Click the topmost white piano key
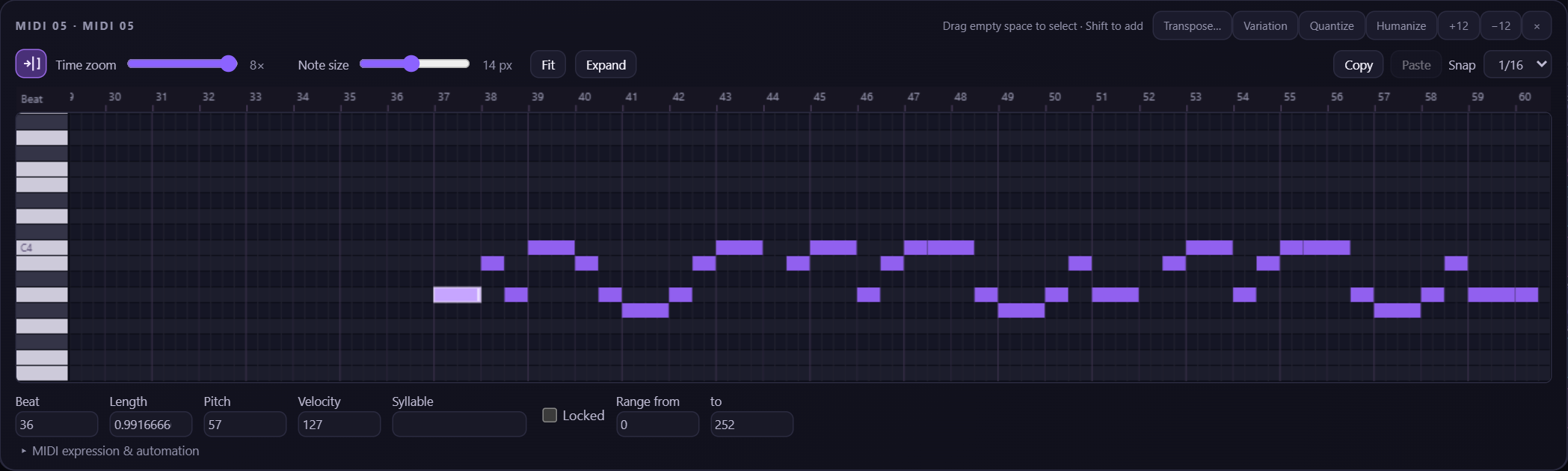 (42, 138)
